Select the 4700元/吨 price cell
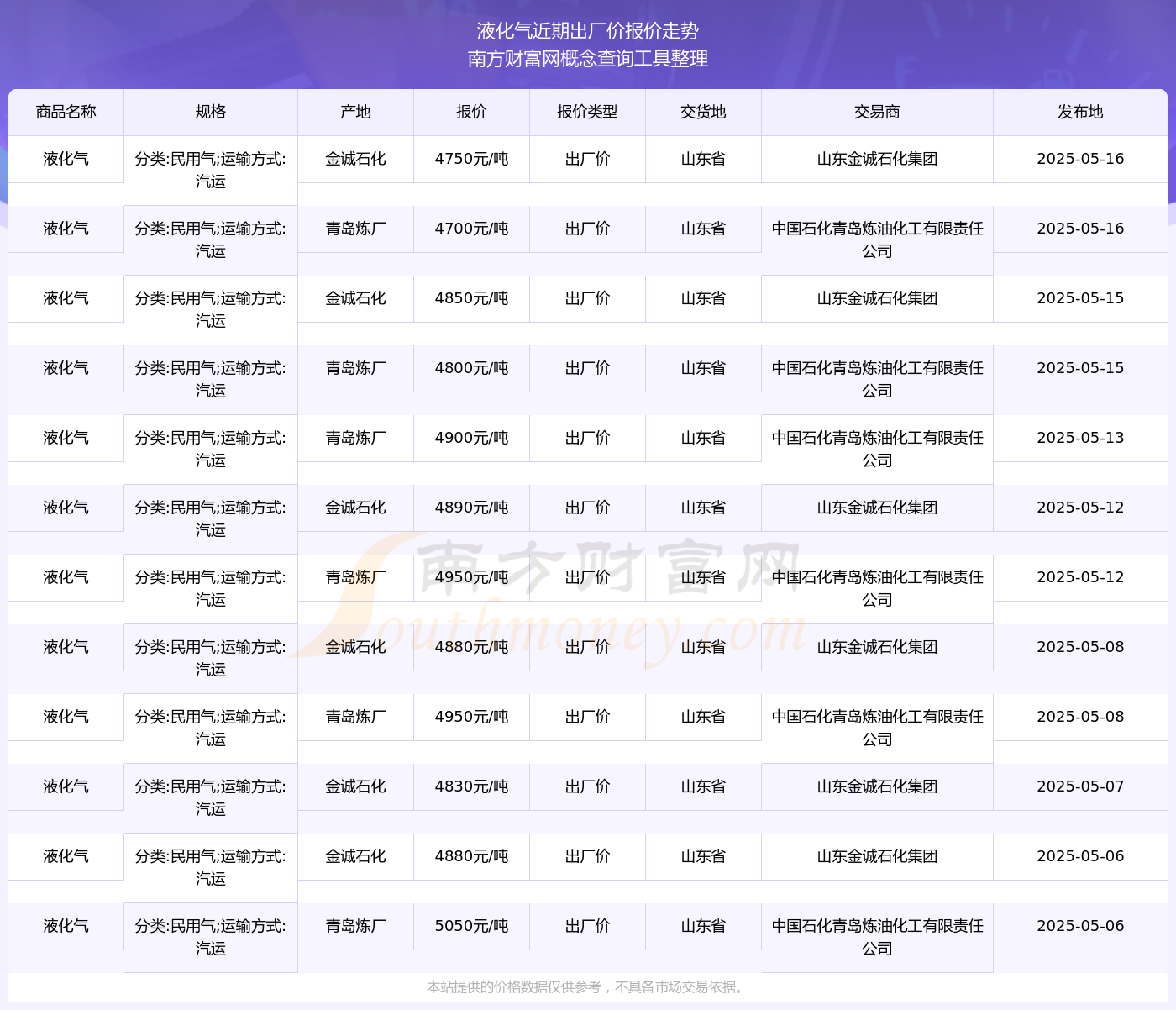The width and height of the screenshot is (1176, 1010). (472, 229)
